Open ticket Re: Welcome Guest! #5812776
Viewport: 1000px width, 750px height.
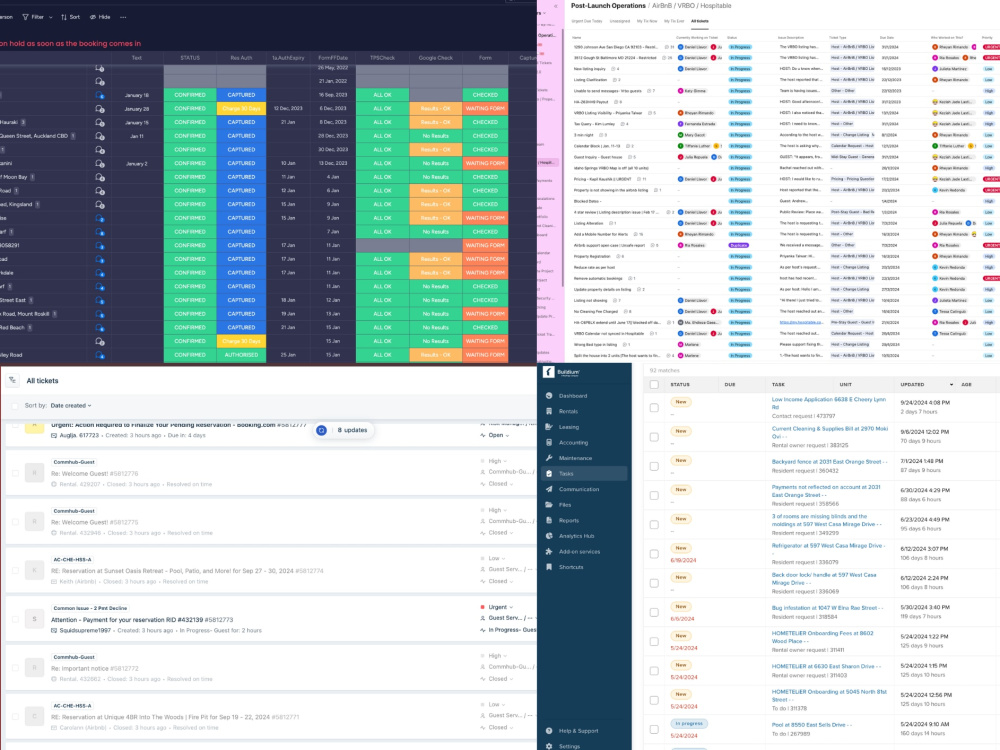(94, 474)
